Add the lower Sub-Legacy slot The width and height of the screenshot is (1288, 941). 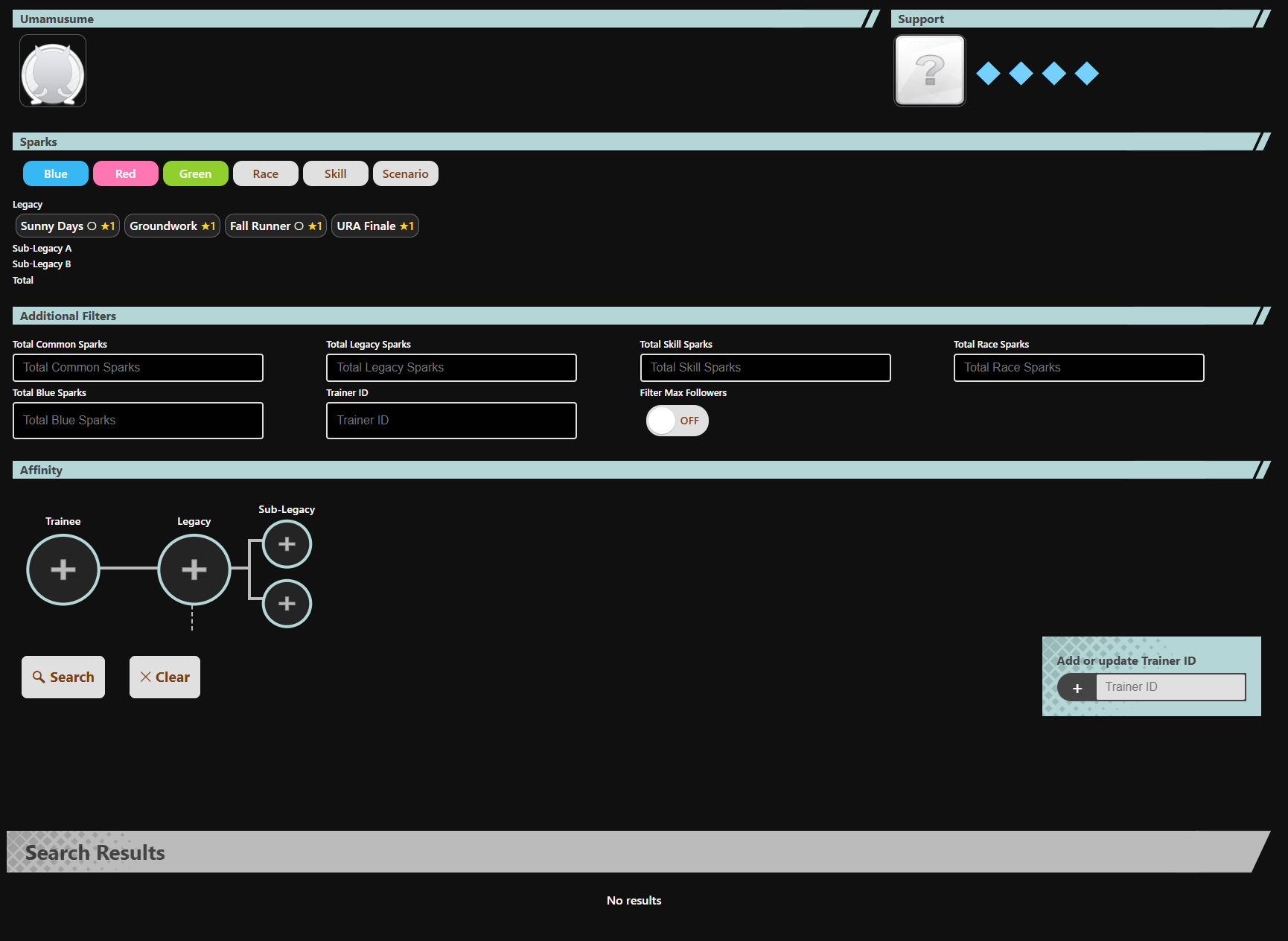point(287,604)
